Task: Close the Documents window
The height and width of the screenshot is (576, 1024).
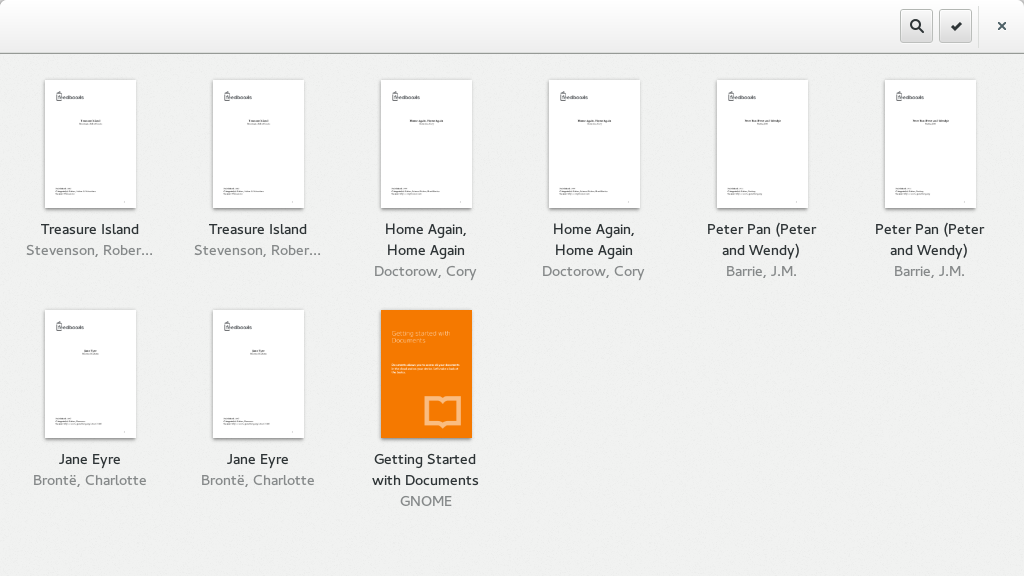Action: point(1001,26)
